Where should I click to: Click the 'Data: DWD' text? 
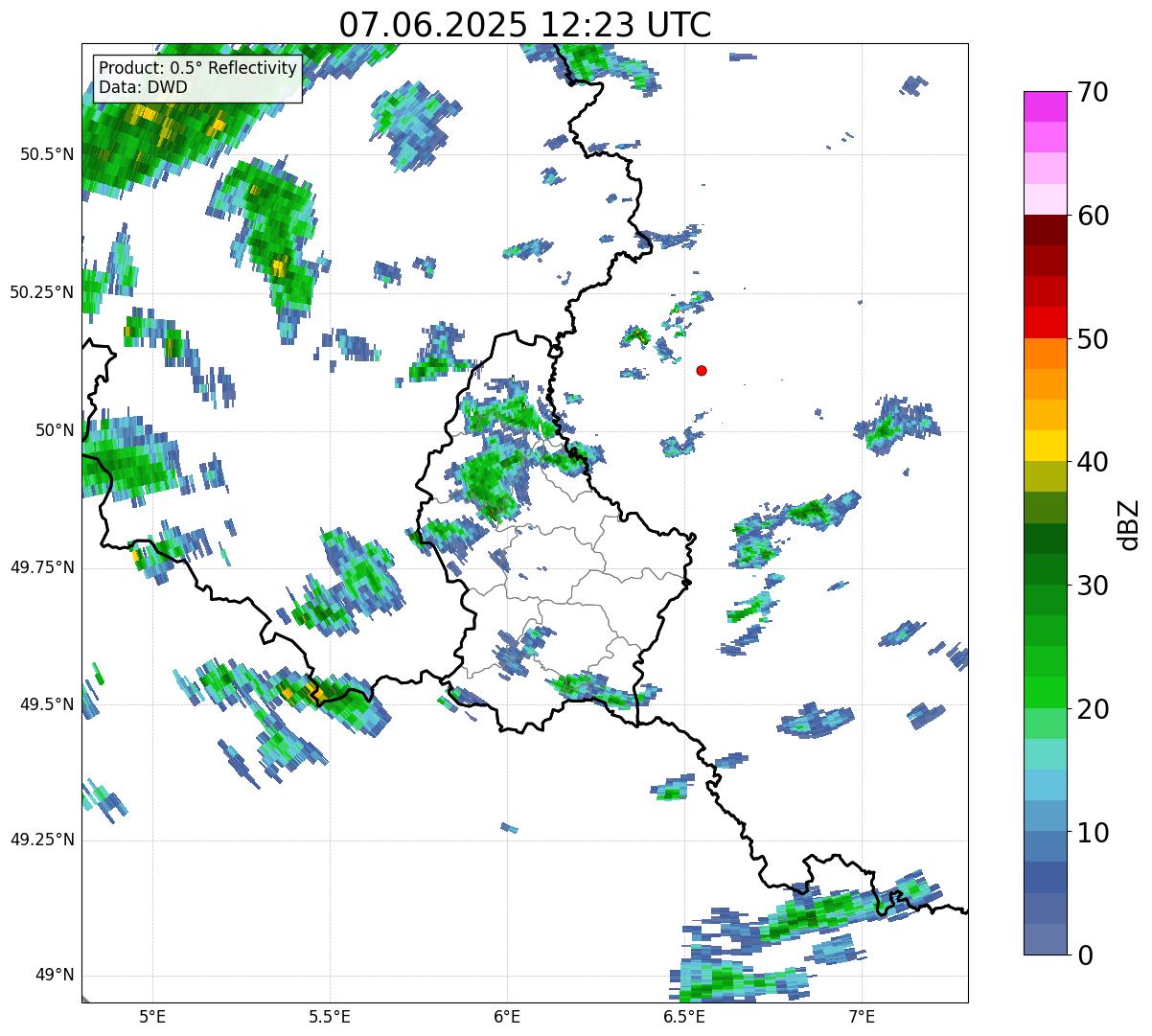tap(144, 87)
